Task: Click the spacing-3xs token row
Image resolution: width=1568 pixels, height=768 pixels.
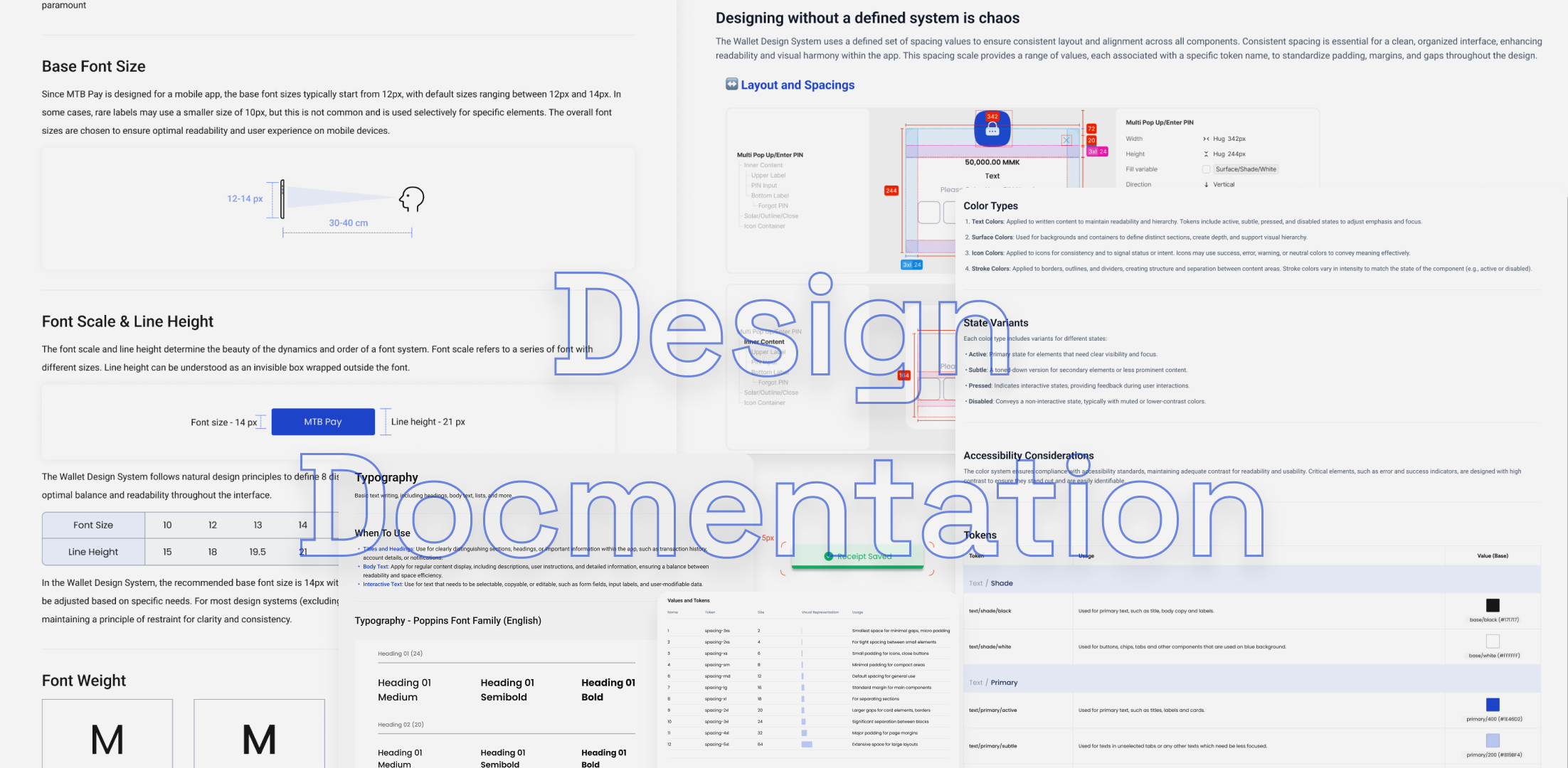Action: [808, 631]
